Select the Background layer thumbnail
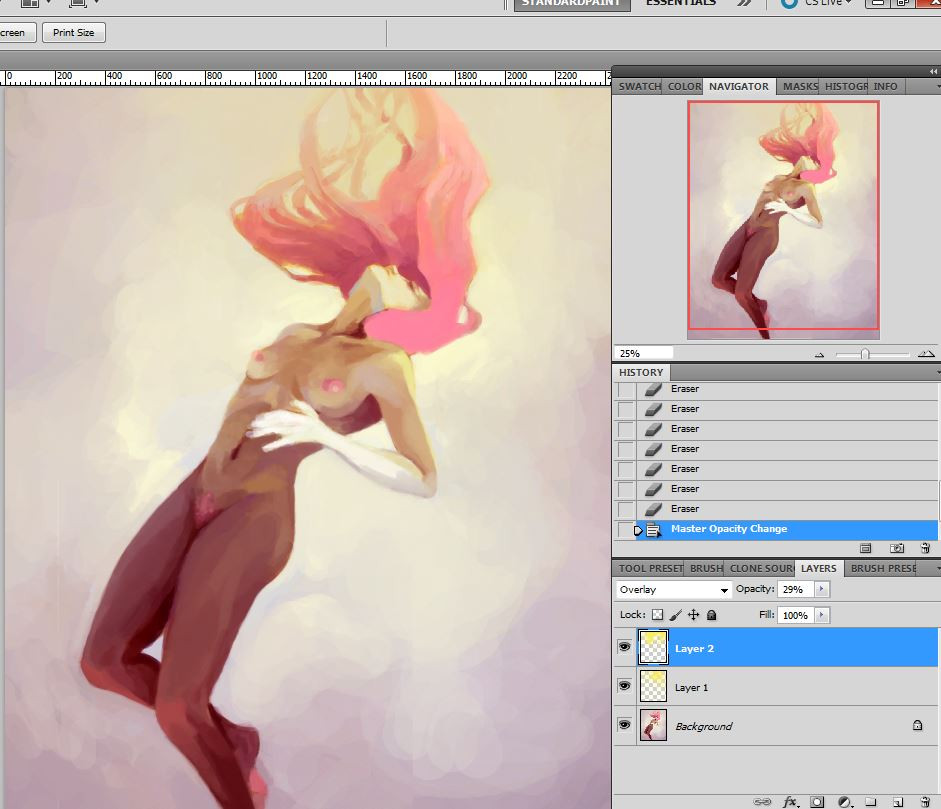The image size is (941, 809). pos(653,725)
